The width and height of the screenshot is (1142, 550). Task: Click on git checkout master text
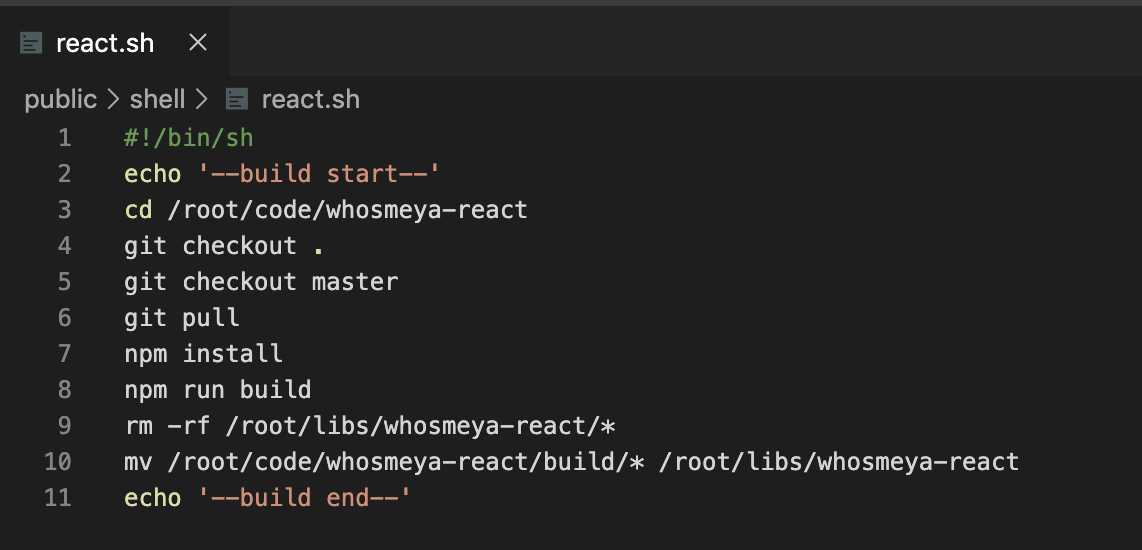261,282
